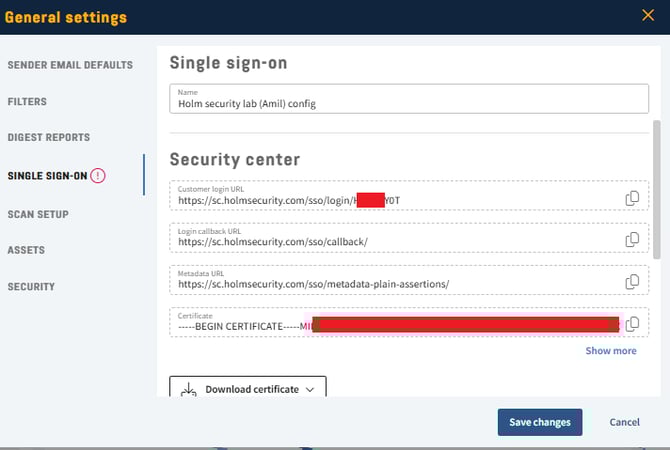
Task: Cancel the settings changes
Action: pos(624,422)
